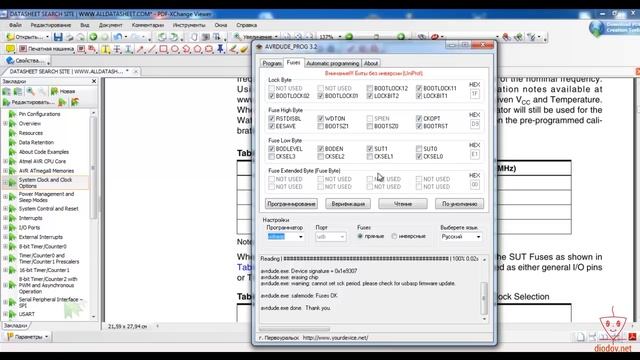Select the underline text tool

click(x=129, y=49)
